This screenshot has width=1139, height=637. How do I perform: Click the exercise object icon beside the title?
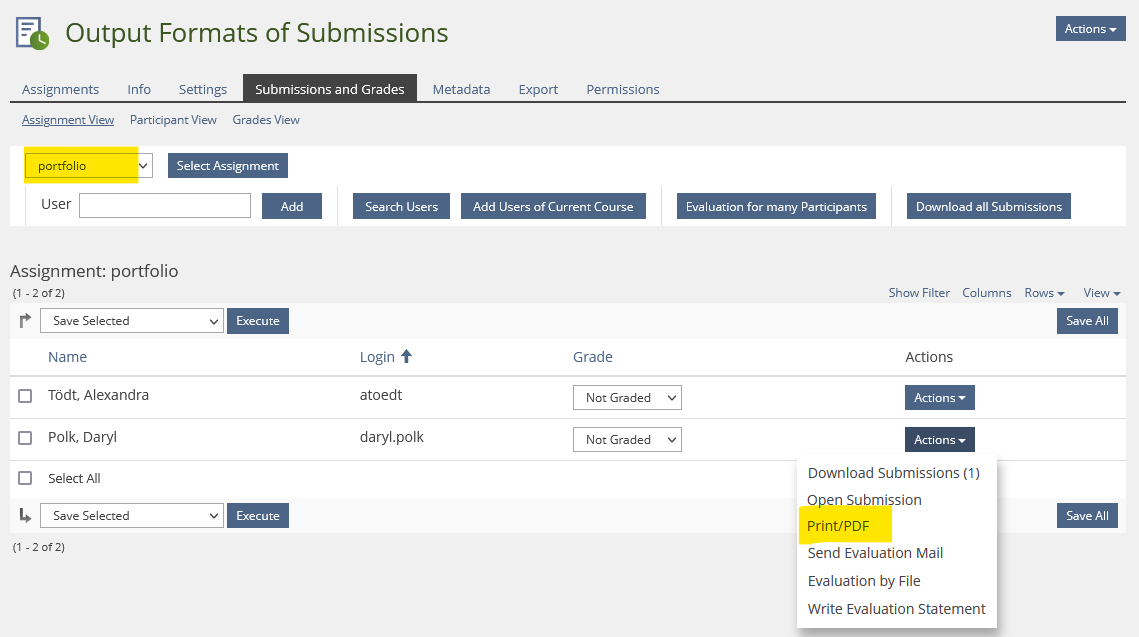[32, 33]
